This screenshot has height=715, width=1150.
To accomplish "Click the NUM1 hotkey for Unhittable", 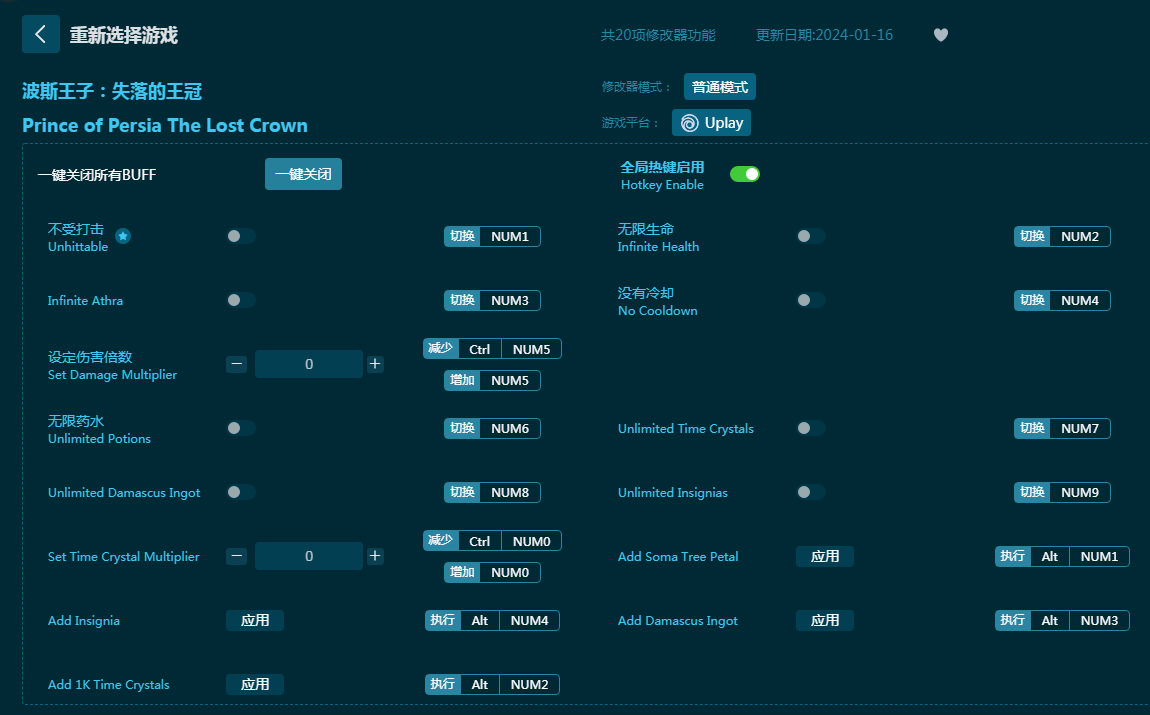I will click(492, 236).
